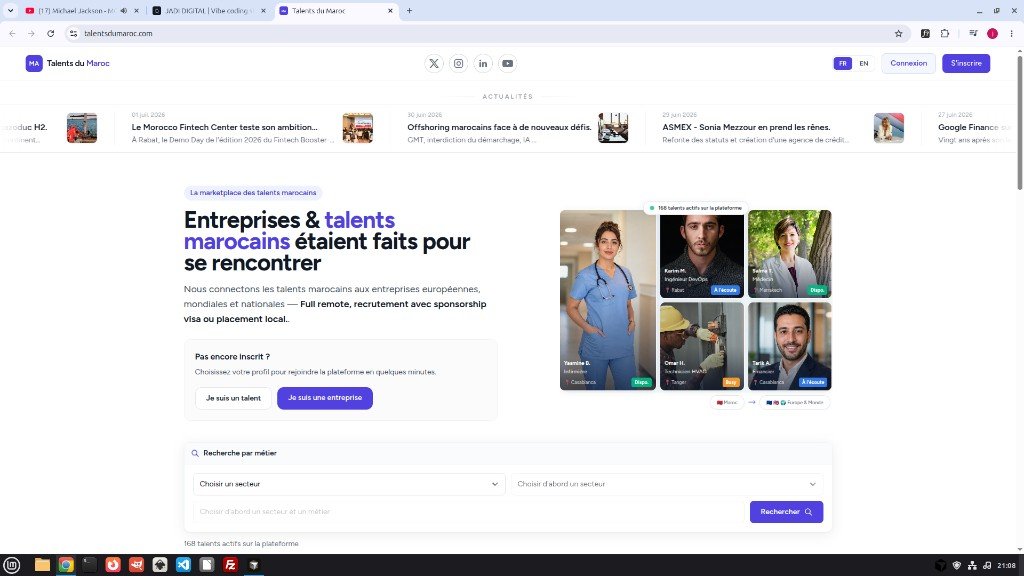
Task: Select Karim M. DevOps profile card
Action: coord(701,254)
